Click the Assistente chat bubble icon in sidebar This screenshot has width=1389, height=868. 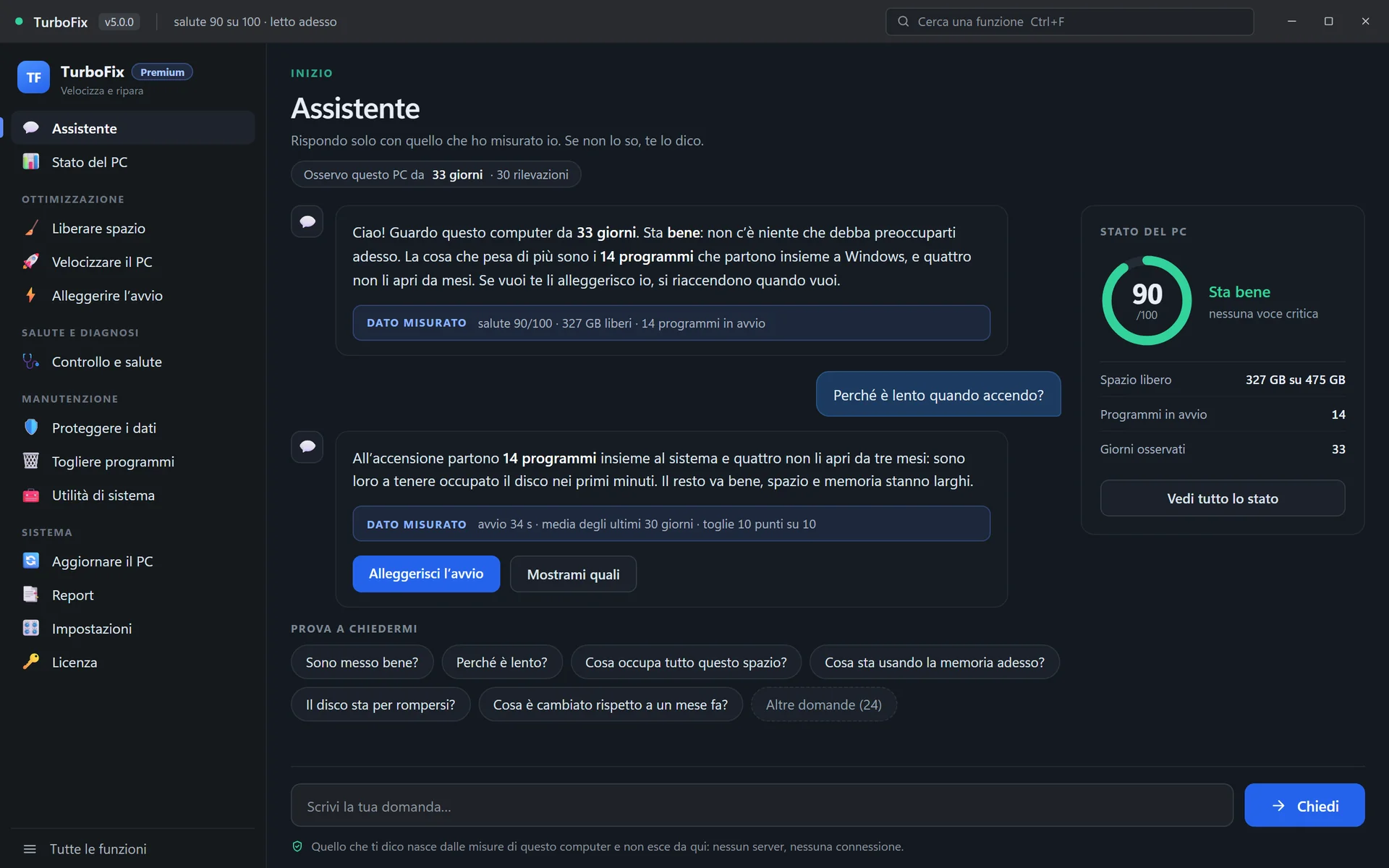pos(31,128)
